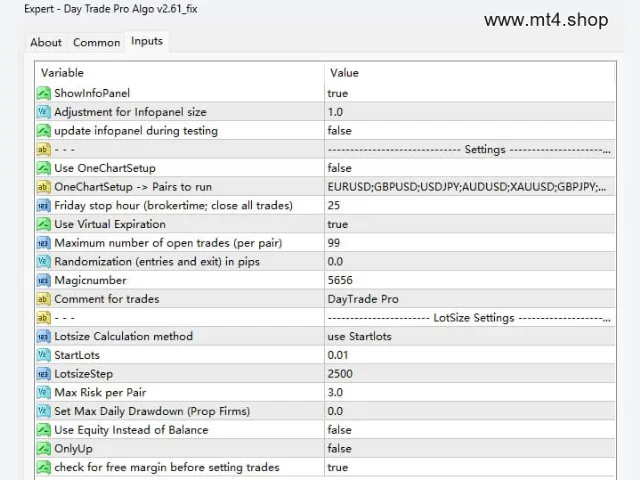Click the Lotsize Calculation method icon
Screen dimensions: 640x480
(x=43, y=336)
